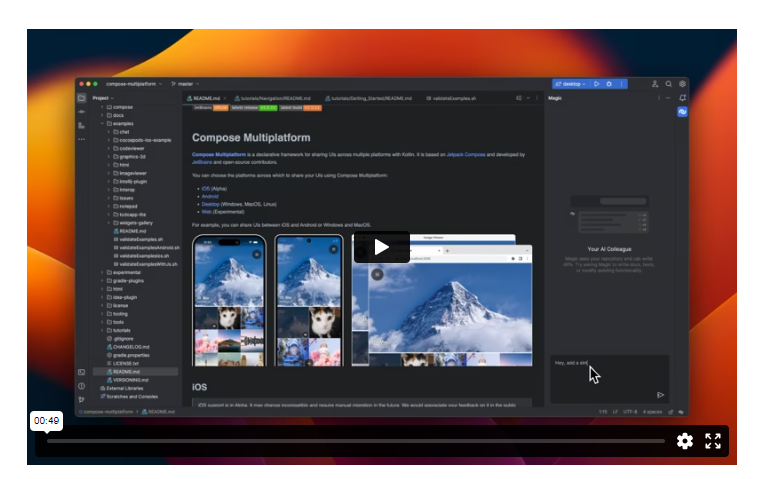
Task: Hide the Magic panel
Action: [x=668, y=98]
